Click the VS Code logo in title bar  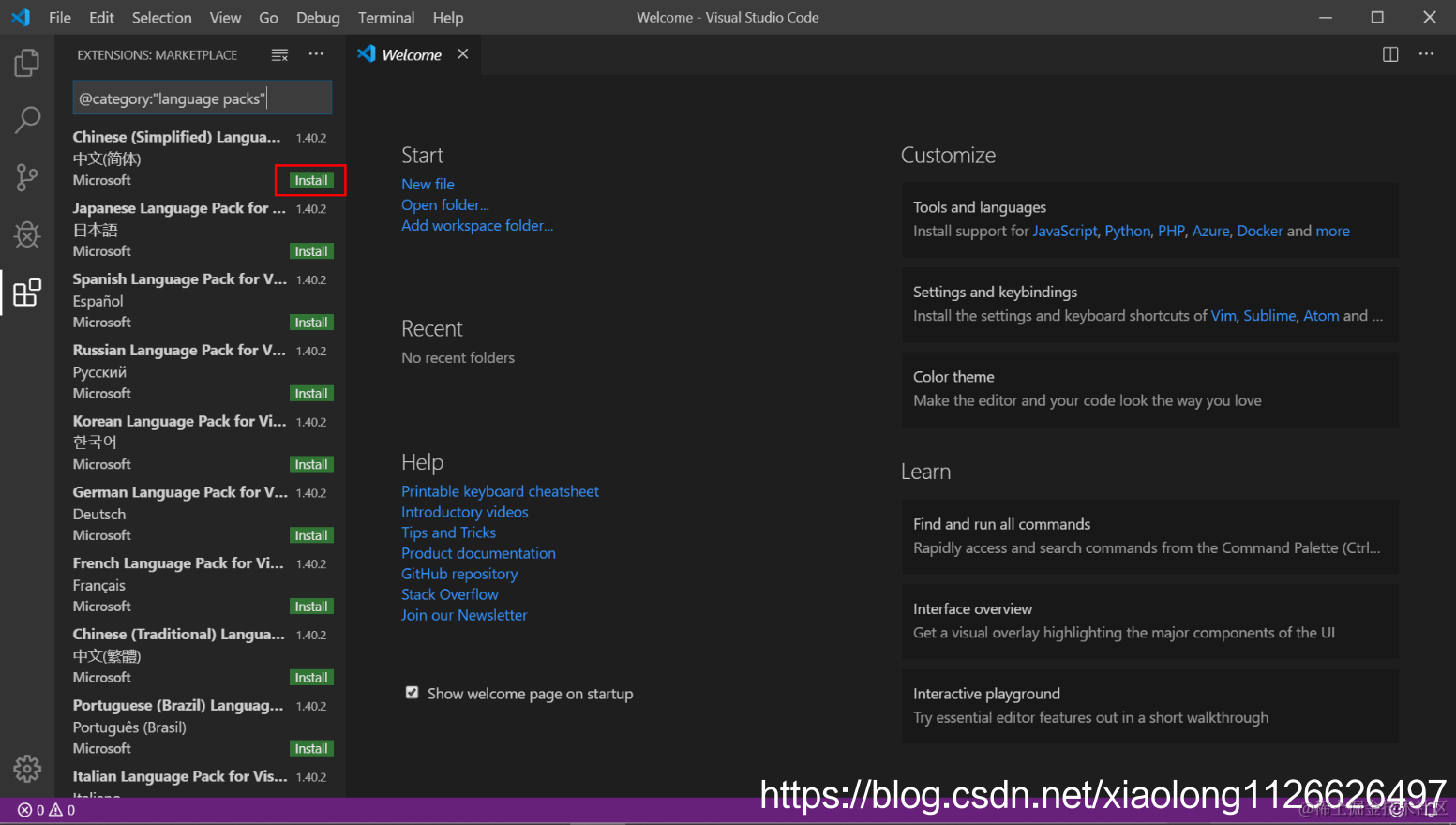coord(21,17)
